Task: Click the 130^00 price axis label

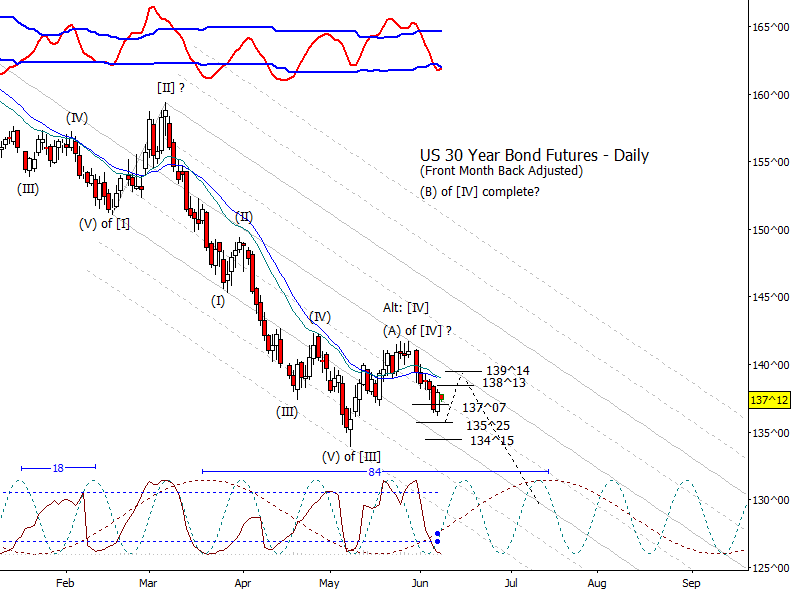Action: 770,500
